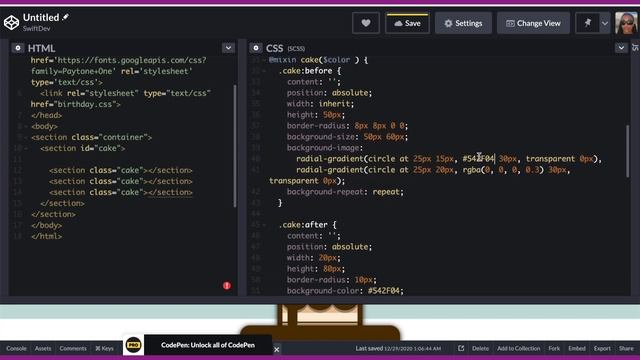
Task: Open the Share menu
Action: 626,348
